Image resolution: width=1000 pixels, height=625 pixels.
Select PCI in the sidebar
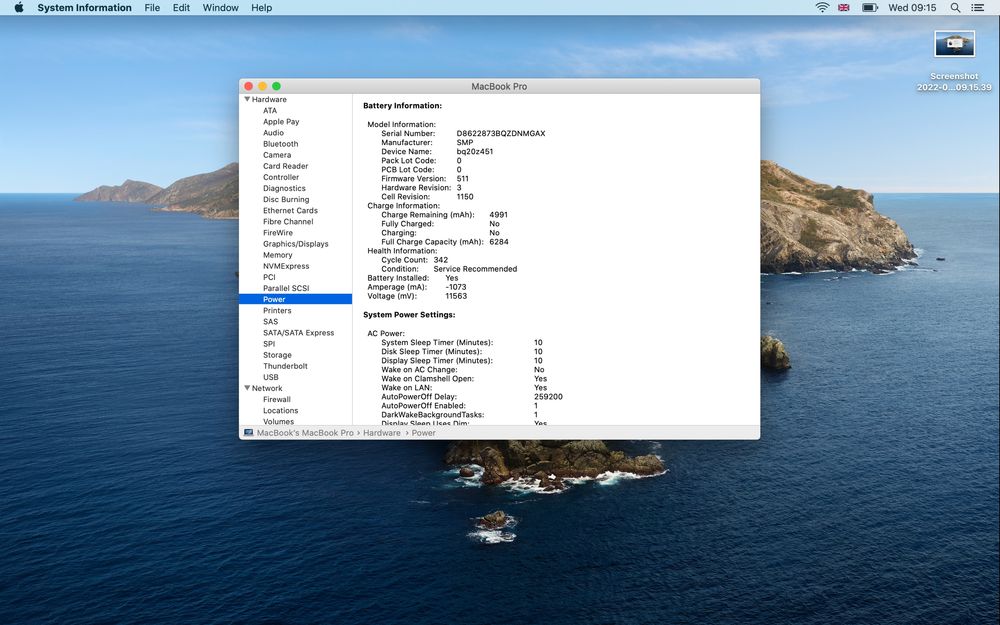(x=269, y=277)
